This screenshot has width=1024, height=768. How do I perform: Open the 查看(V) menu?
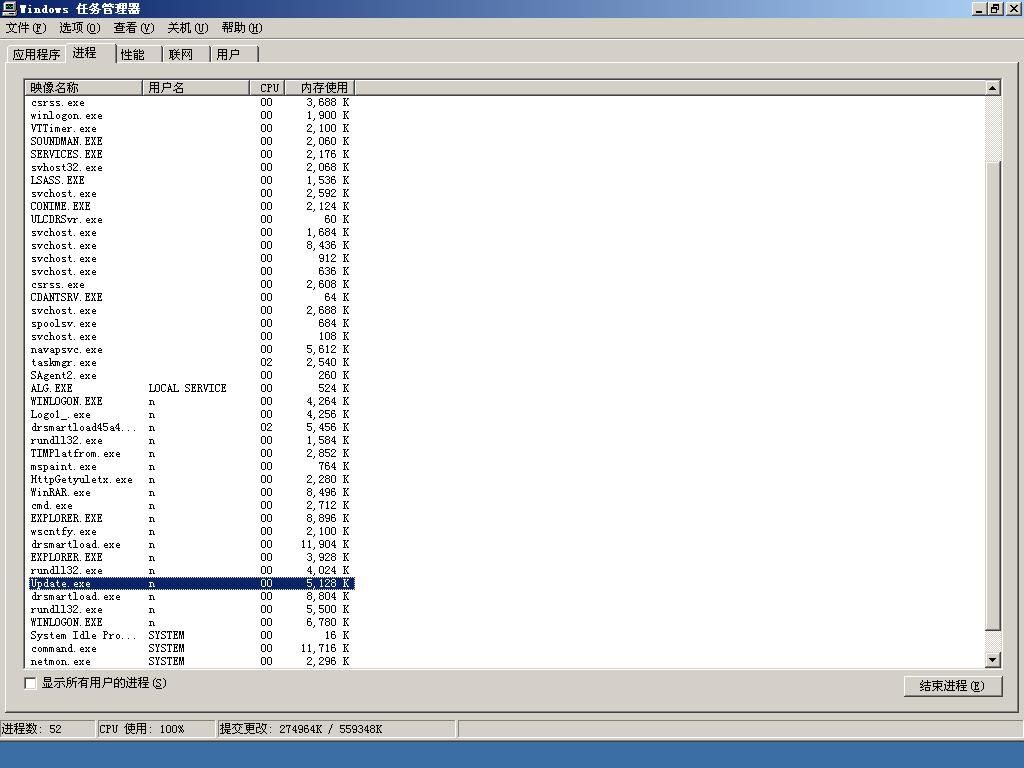tap(133, 28)
